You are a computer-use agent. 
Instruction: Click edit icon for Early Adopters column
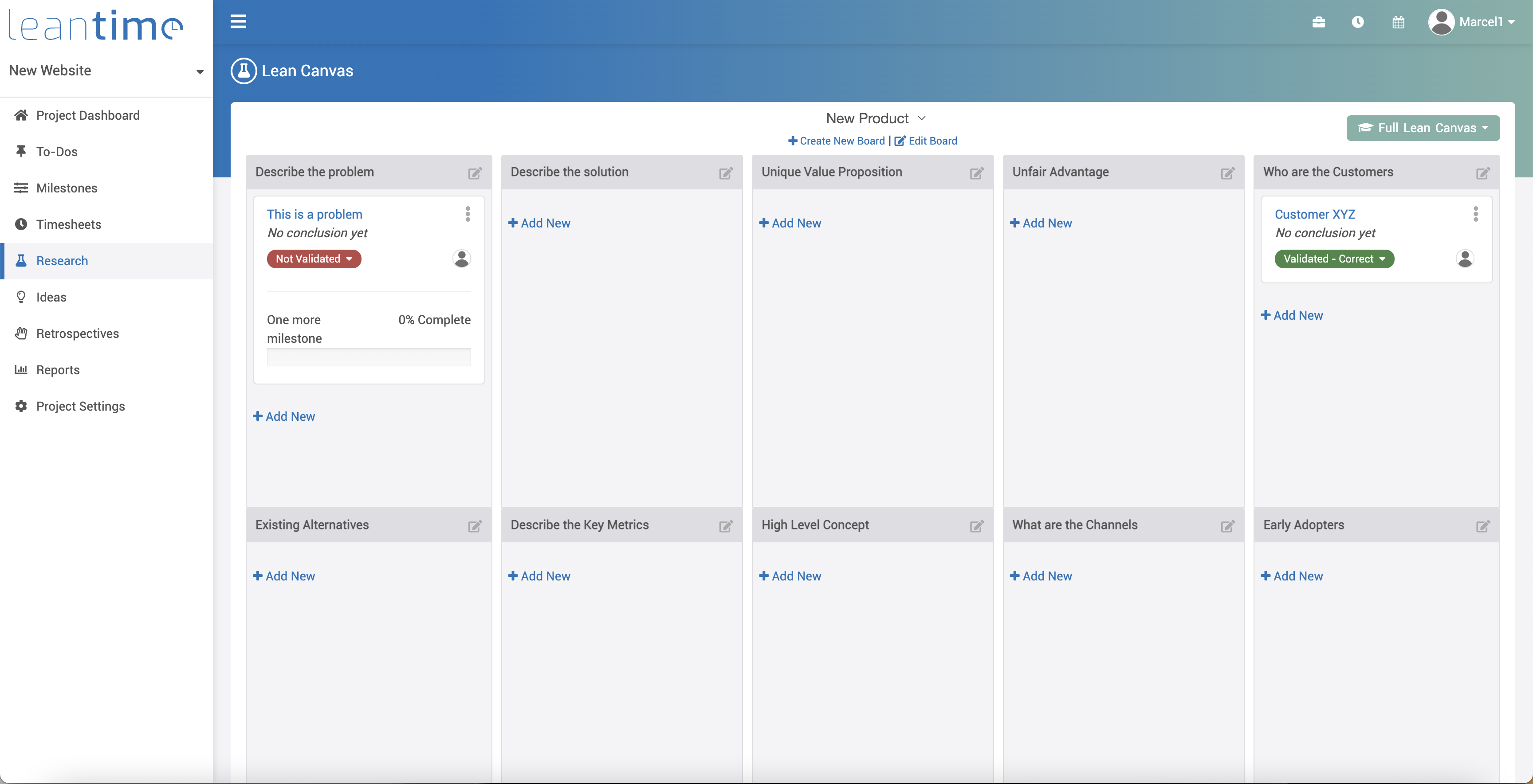[1482, 526]
